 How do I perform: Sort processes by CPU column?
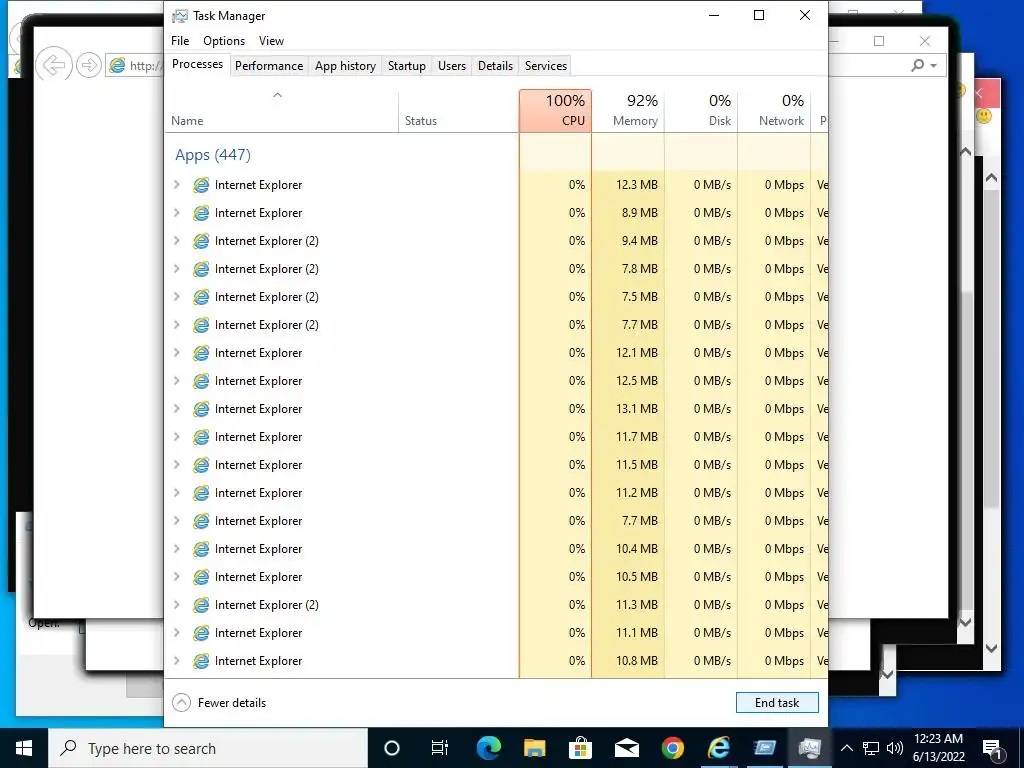pos(555,111)
